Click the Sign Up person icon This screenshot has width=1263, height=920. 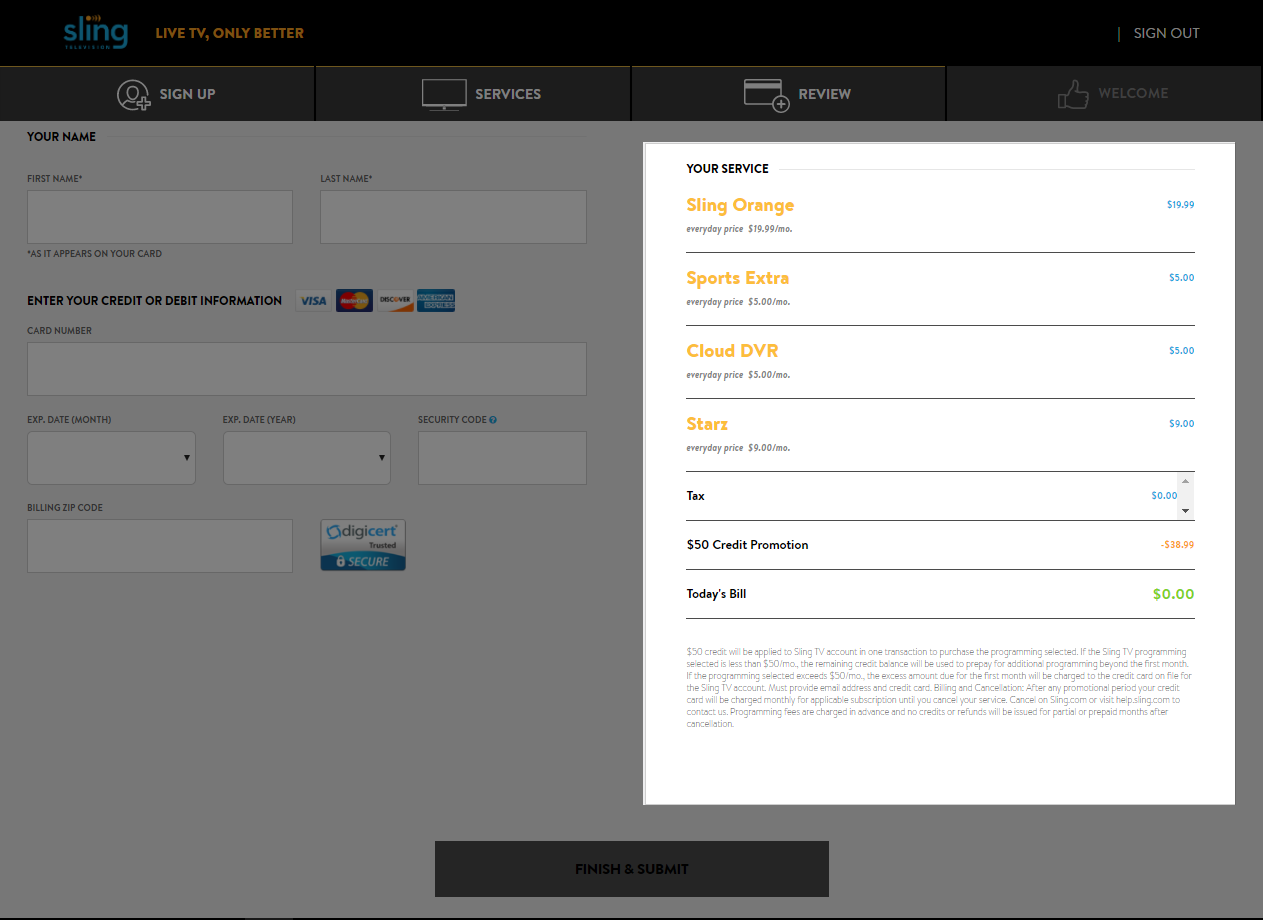pyautogui.click(x=133, y=94)
